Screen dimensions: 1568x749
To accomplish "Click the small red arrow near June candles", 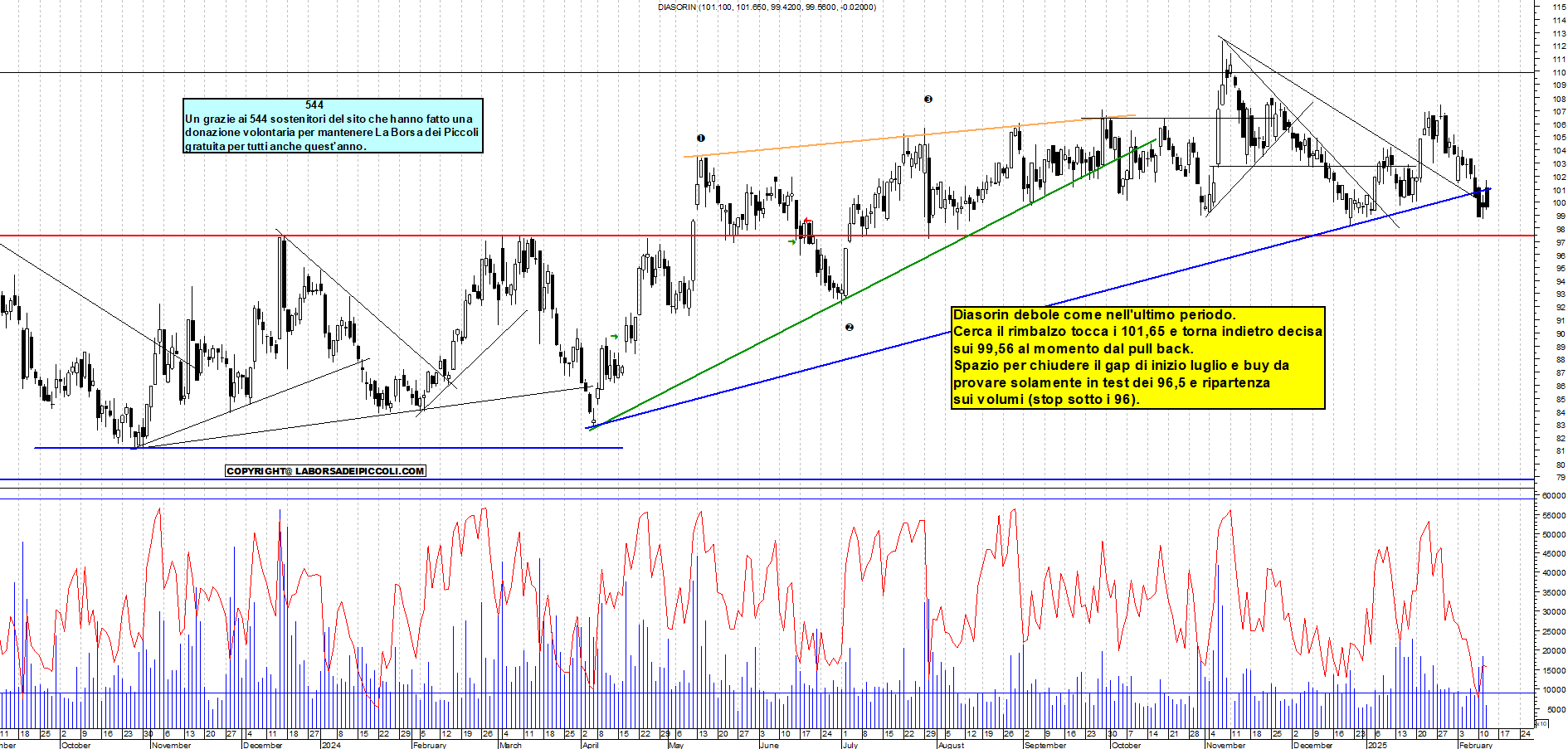I will tap(807, 221).
